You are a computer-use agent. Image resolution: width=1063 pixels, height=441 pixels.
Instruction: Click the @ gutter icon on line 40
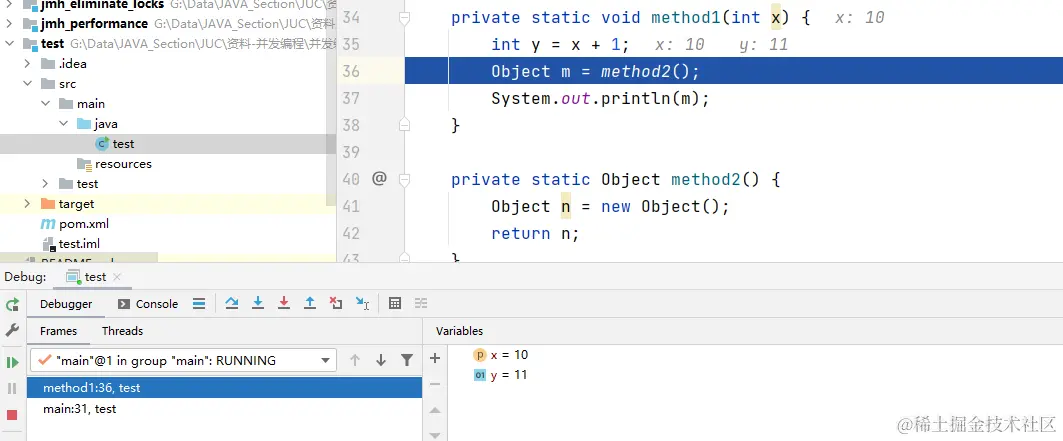(379, 179)
